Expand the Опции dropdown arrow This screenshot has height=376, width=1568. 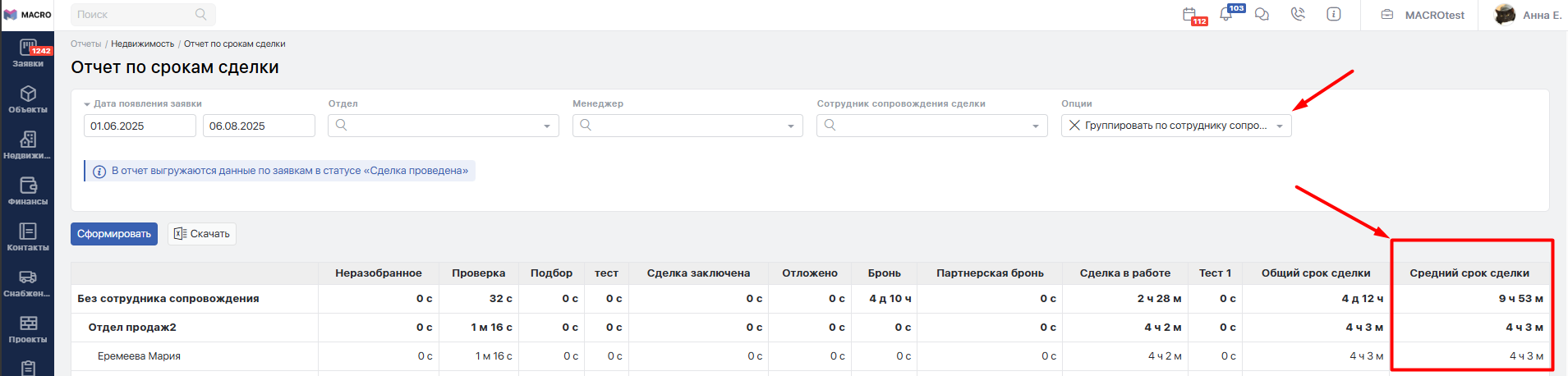1280,126
